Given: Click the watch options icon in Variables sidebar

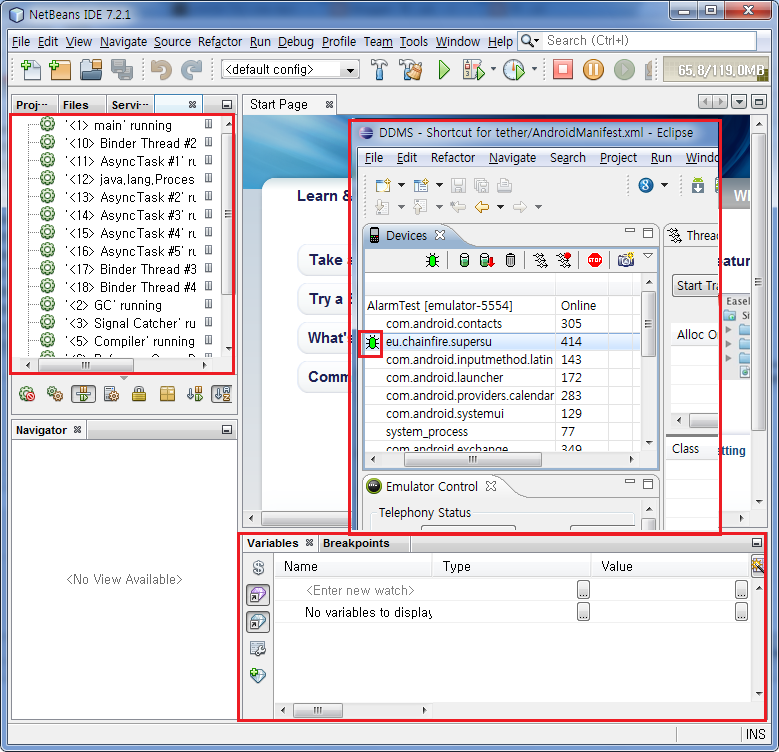Looking at the screenshot, I should pos(258,648).
